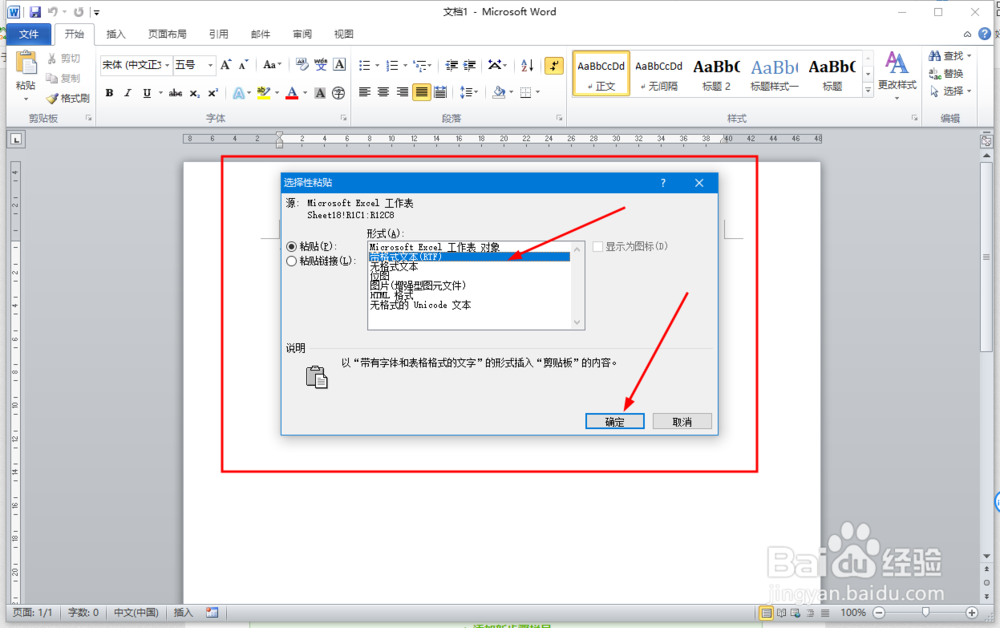
Task: Select the 粘贴链接(L) radio button
Action: click(x=291, y=261)
